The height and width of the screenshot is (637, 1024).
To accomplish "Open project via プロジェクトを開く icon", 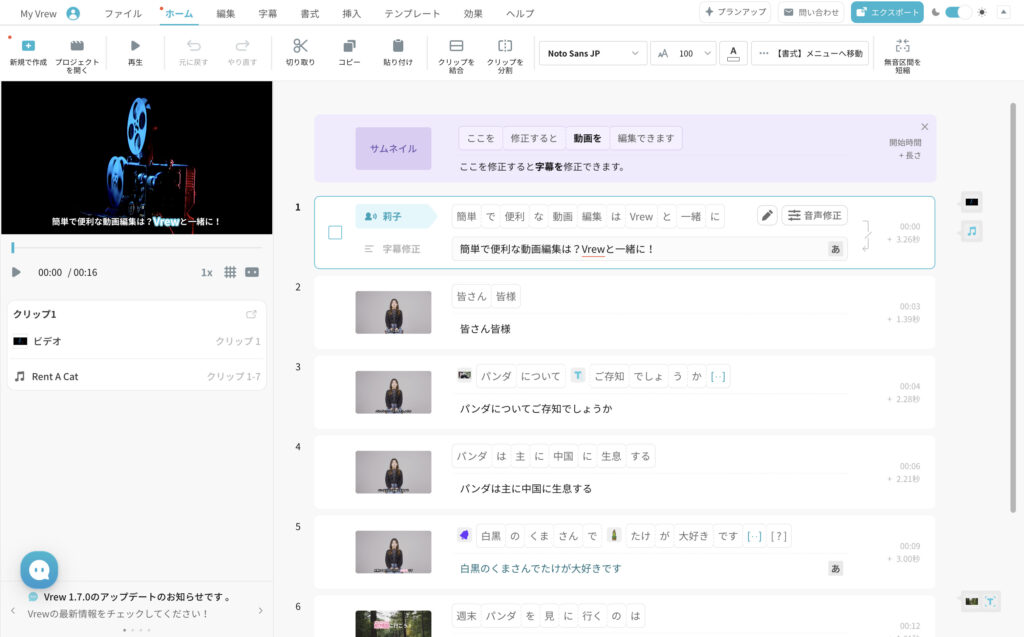I will [77, 46].
